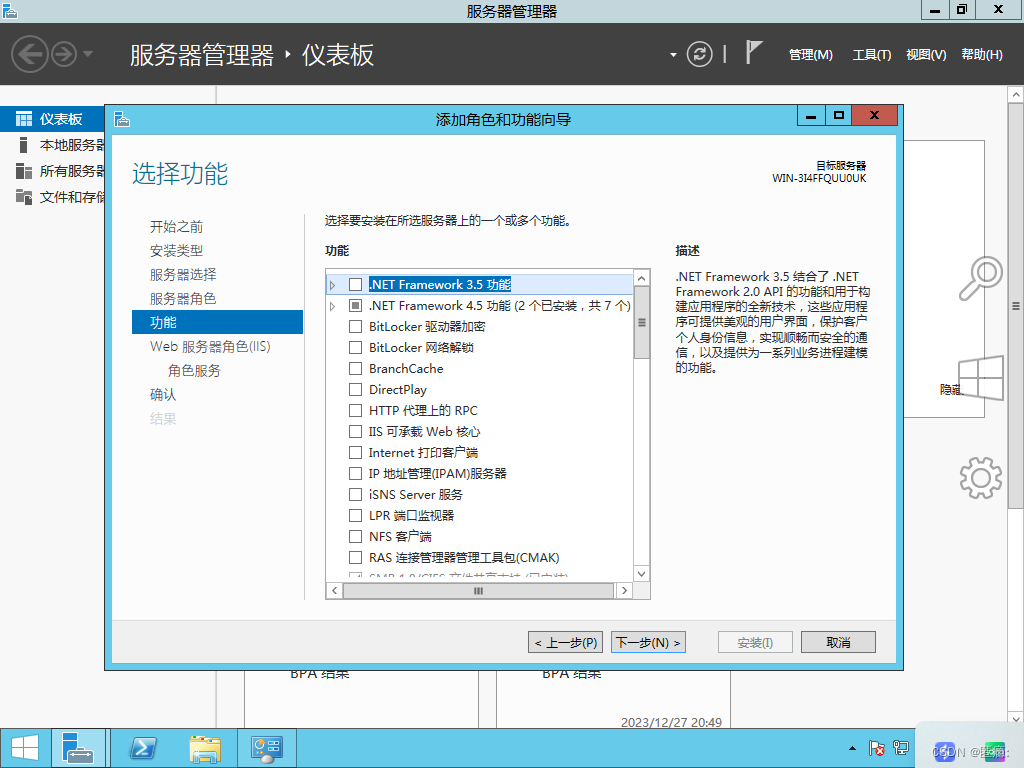Open the 管理(M) menu
The image size is (1024, 768).
(x=810, y=55)
